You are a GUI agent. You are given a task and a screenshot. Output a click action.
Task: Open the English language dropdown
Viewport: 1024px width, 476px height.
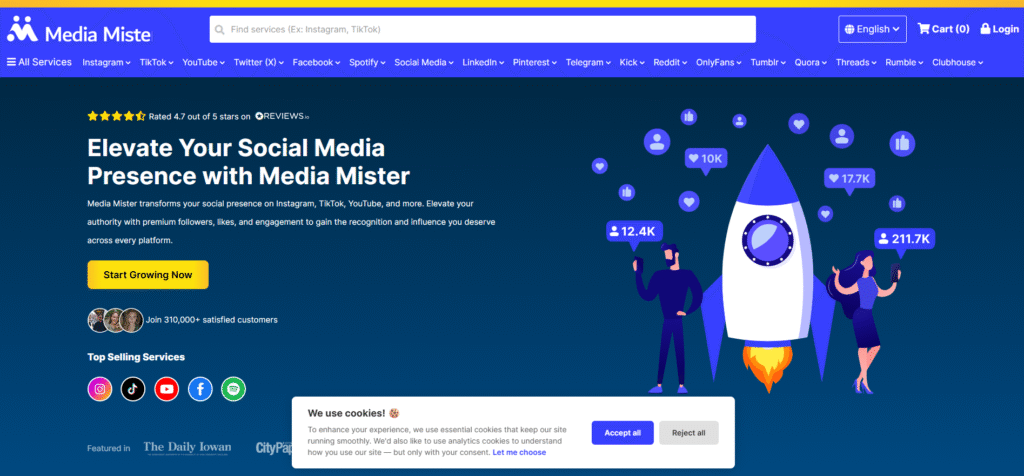tap(872, 29)
